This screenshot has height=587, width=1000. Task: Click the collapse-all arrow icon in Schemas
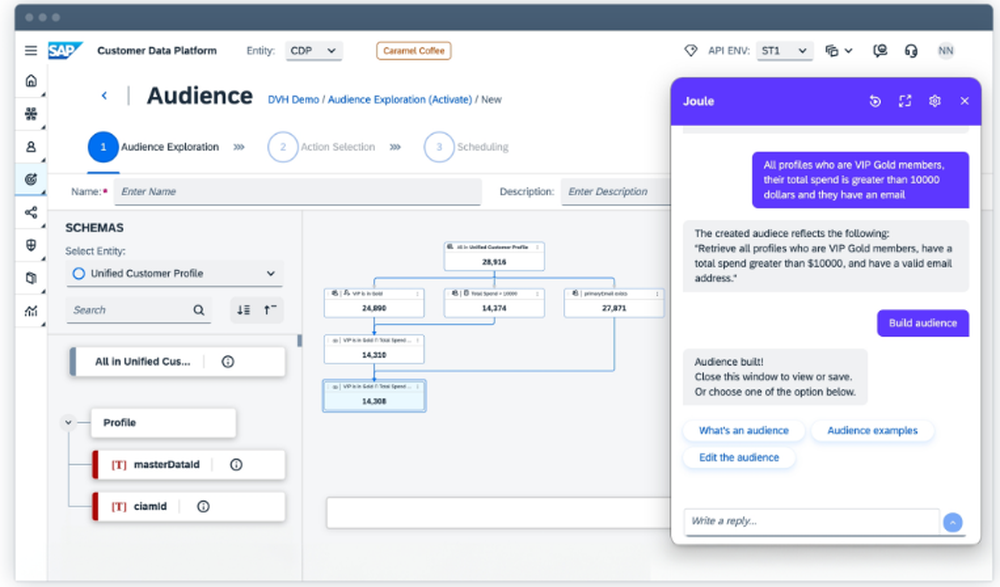[270, 310]
